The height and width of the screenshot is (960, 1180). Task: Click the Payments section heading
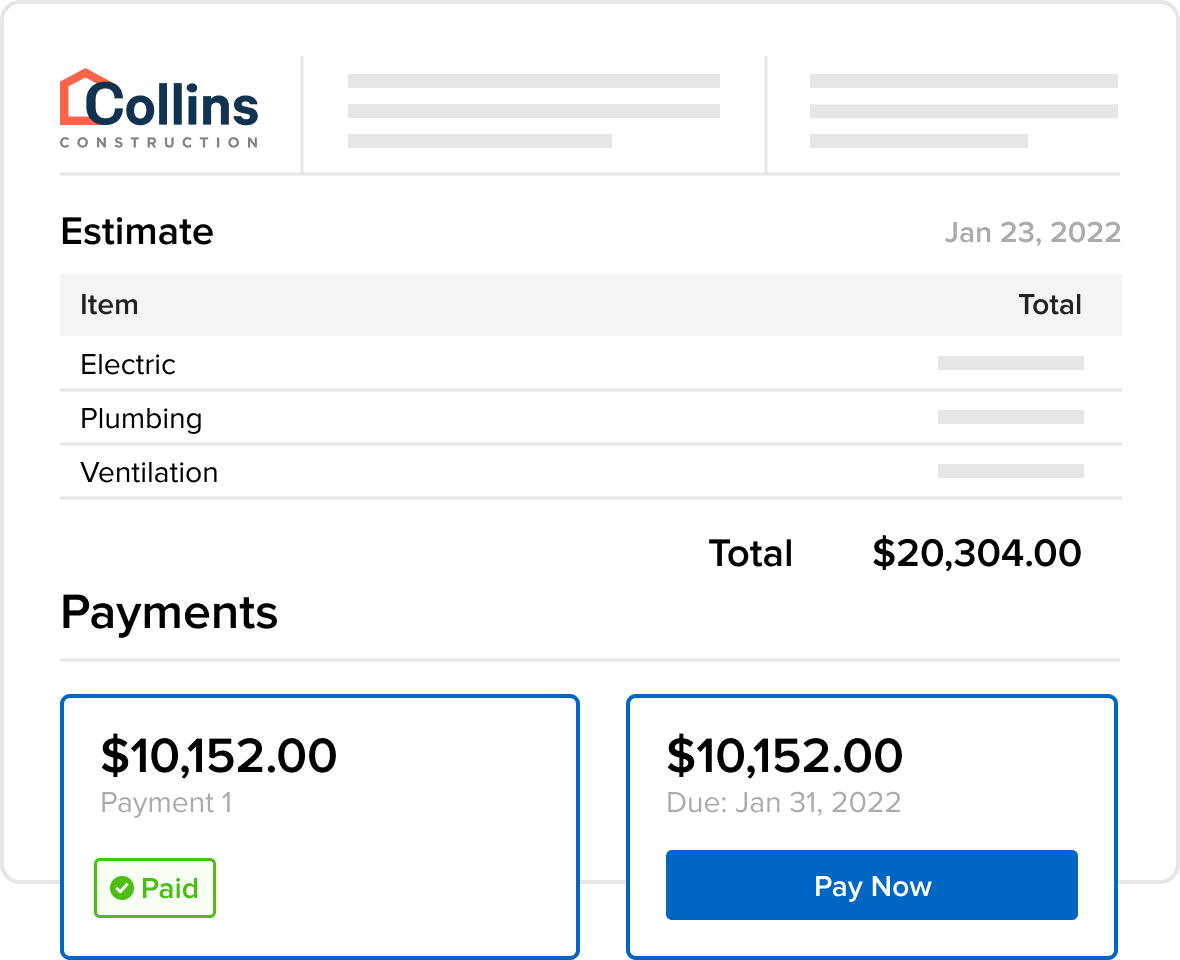point(169,612)
